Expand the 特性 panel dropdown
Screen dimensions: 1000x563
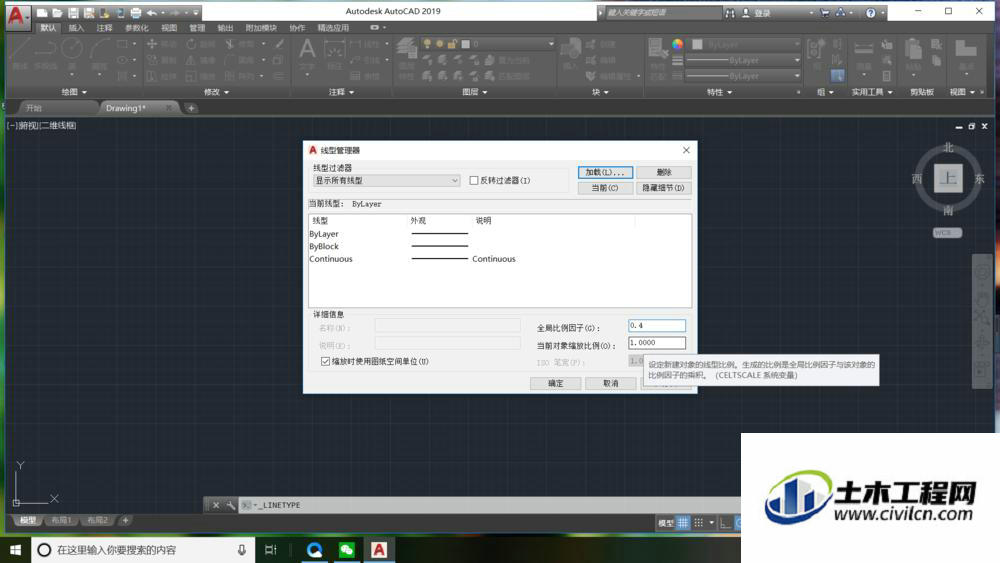719,92
